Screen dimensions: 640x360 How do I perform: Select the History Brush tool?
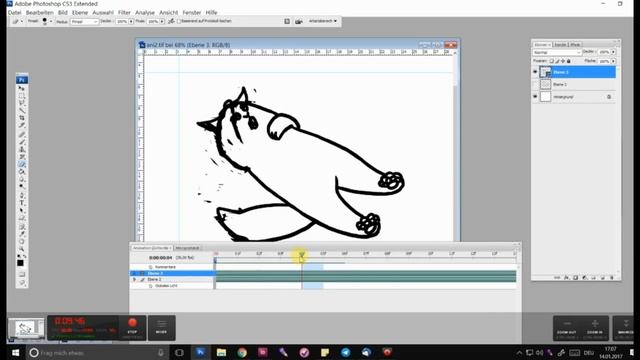22,157
